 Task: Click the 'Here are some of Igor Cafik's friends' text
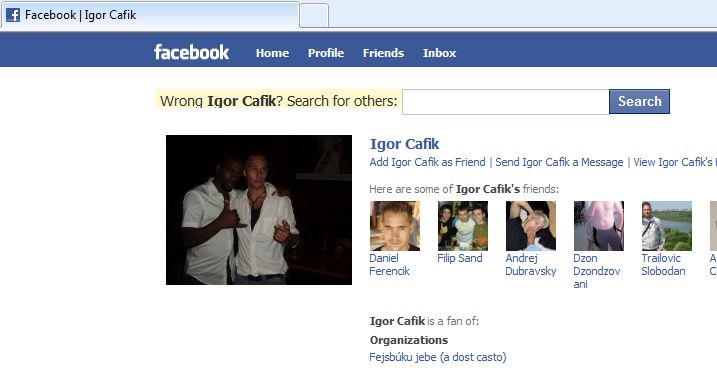464,189
